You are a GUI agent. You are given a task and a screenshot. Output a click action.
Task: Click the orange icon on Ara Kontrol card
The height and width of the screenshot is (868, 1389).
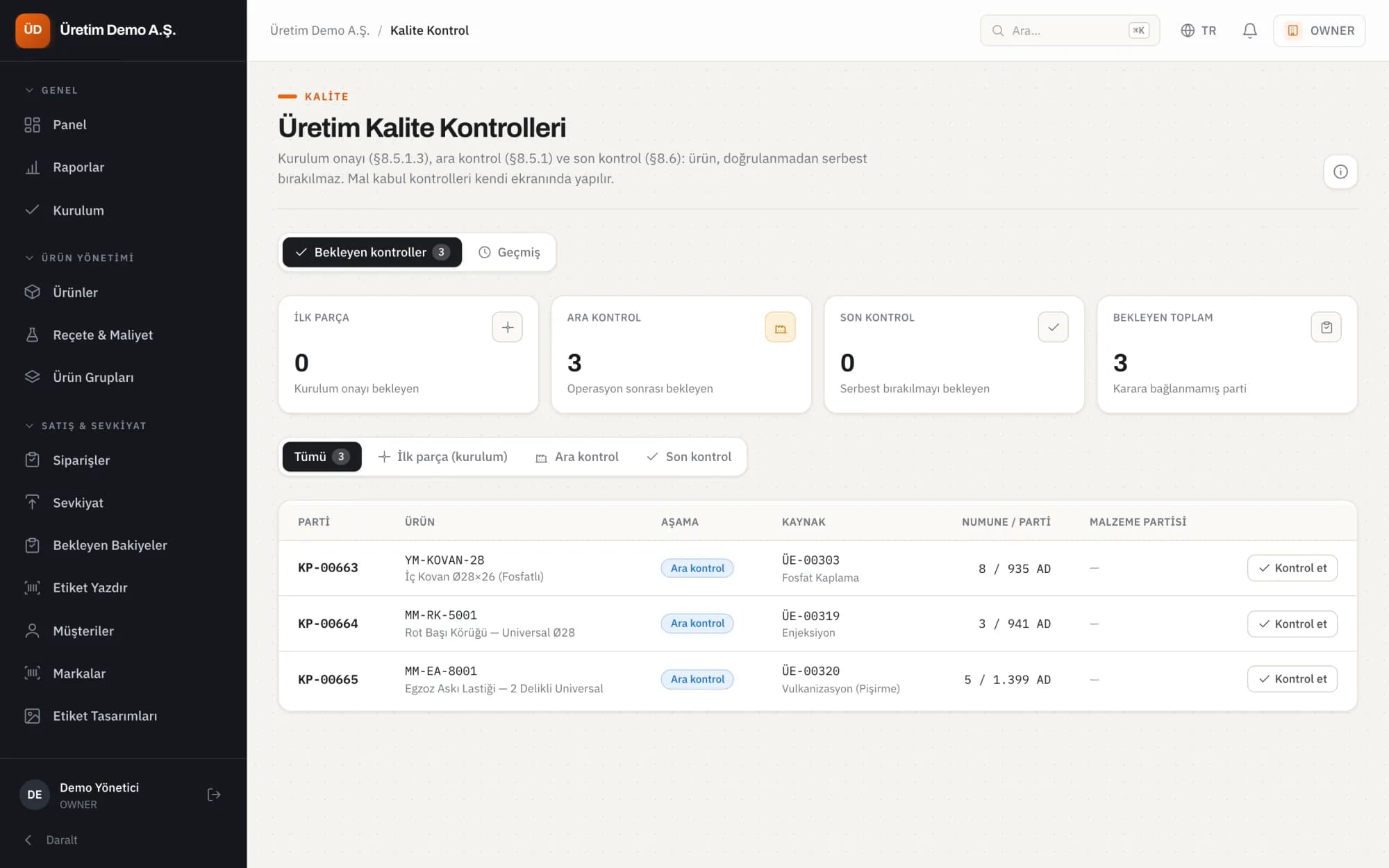coord(780,327)
